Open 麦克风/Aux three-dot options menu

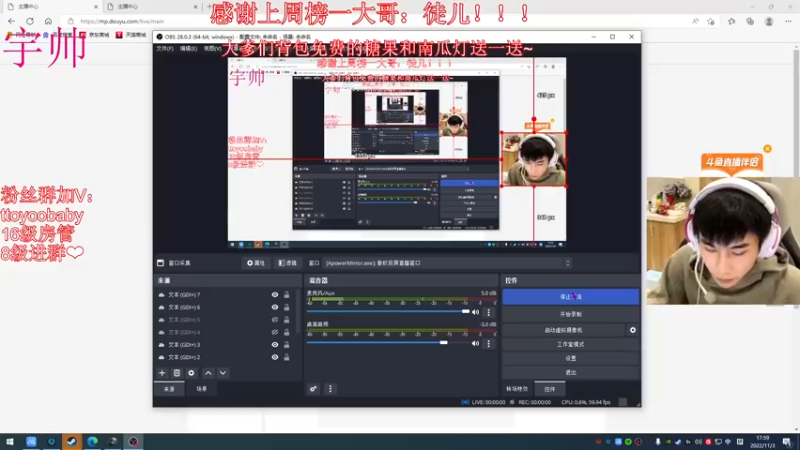pyautogui.click(x=488, y=312)
